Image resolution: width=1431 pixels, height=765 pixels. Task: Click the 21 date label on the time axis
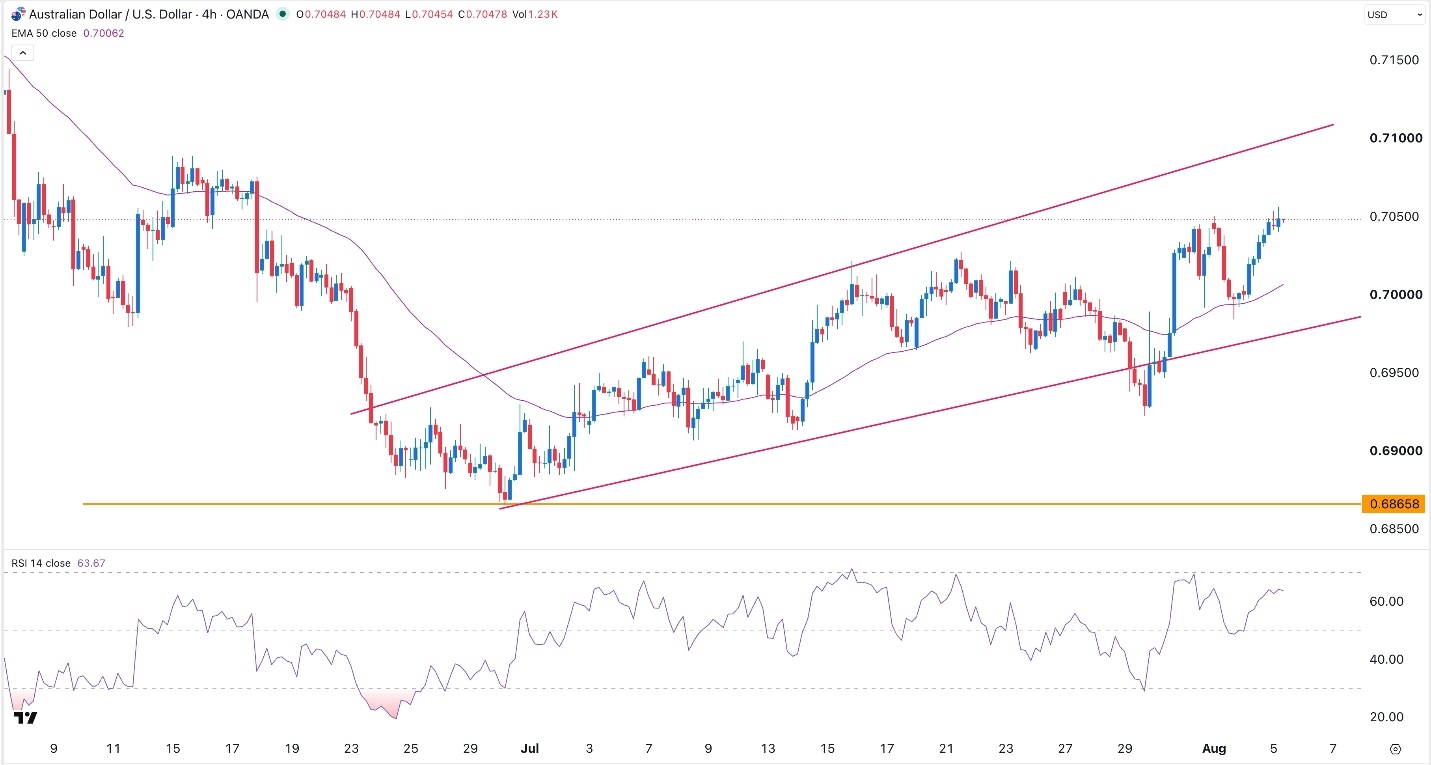click(x=946, y=748)
